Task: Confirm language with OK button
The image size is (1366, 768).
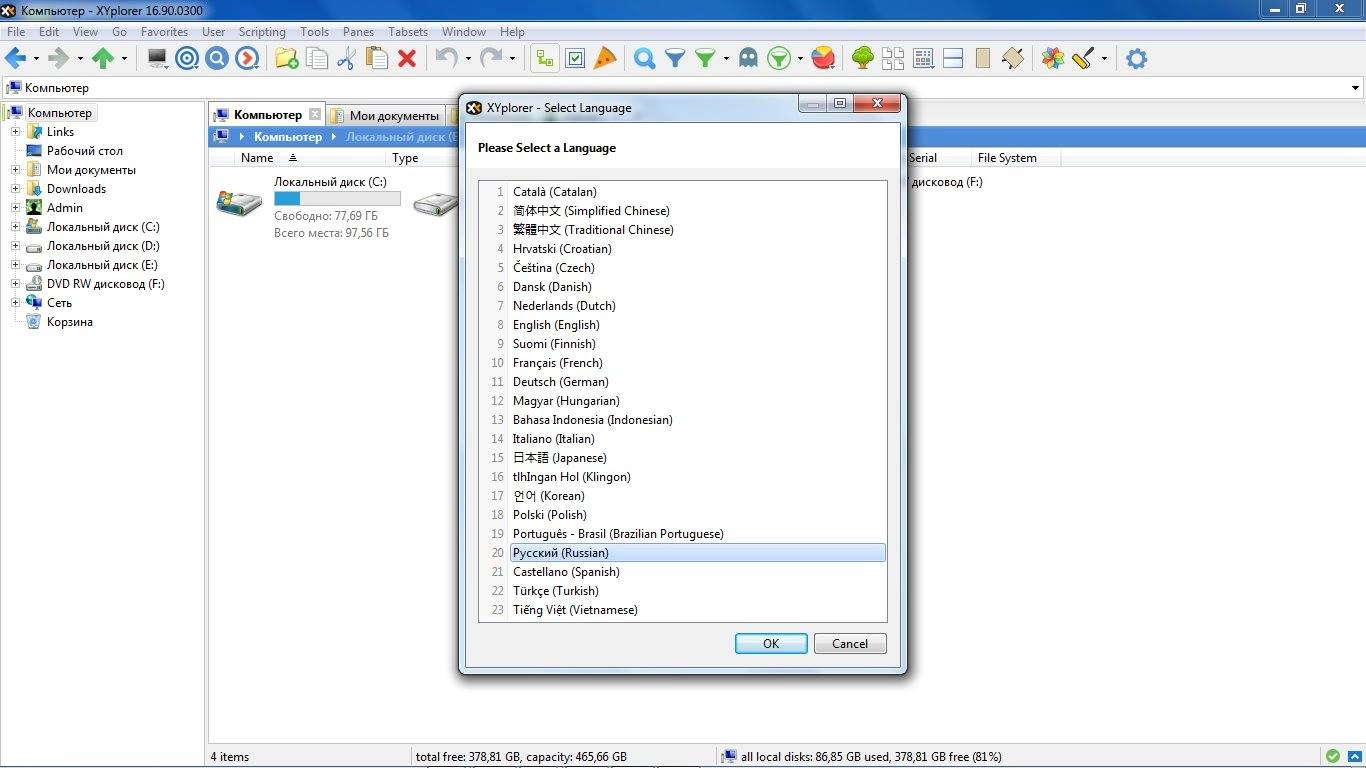Action: [771, 644]
